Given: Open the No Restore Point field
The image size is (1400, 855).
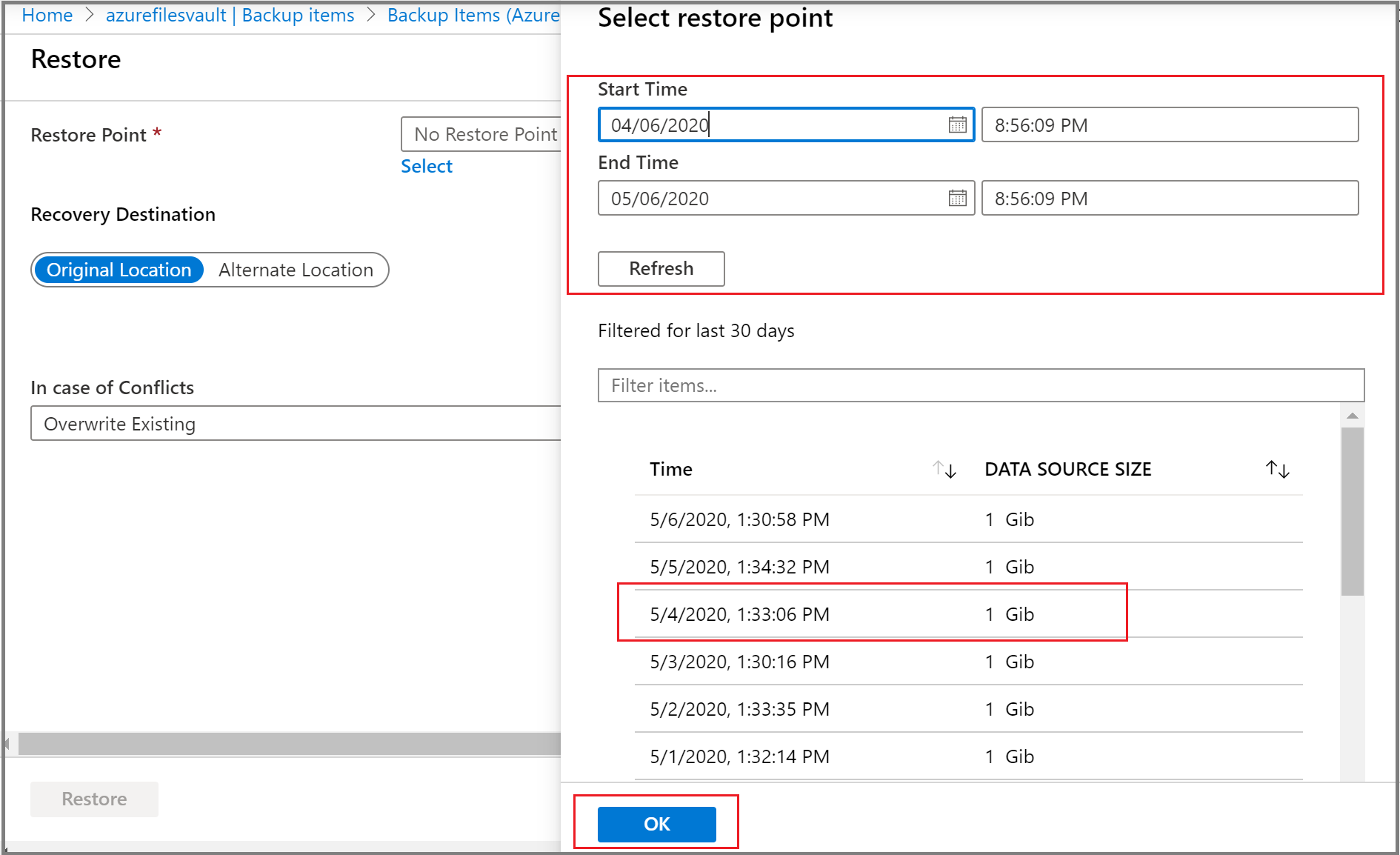Looking at the screenshot, I should [x=485, y=134].
